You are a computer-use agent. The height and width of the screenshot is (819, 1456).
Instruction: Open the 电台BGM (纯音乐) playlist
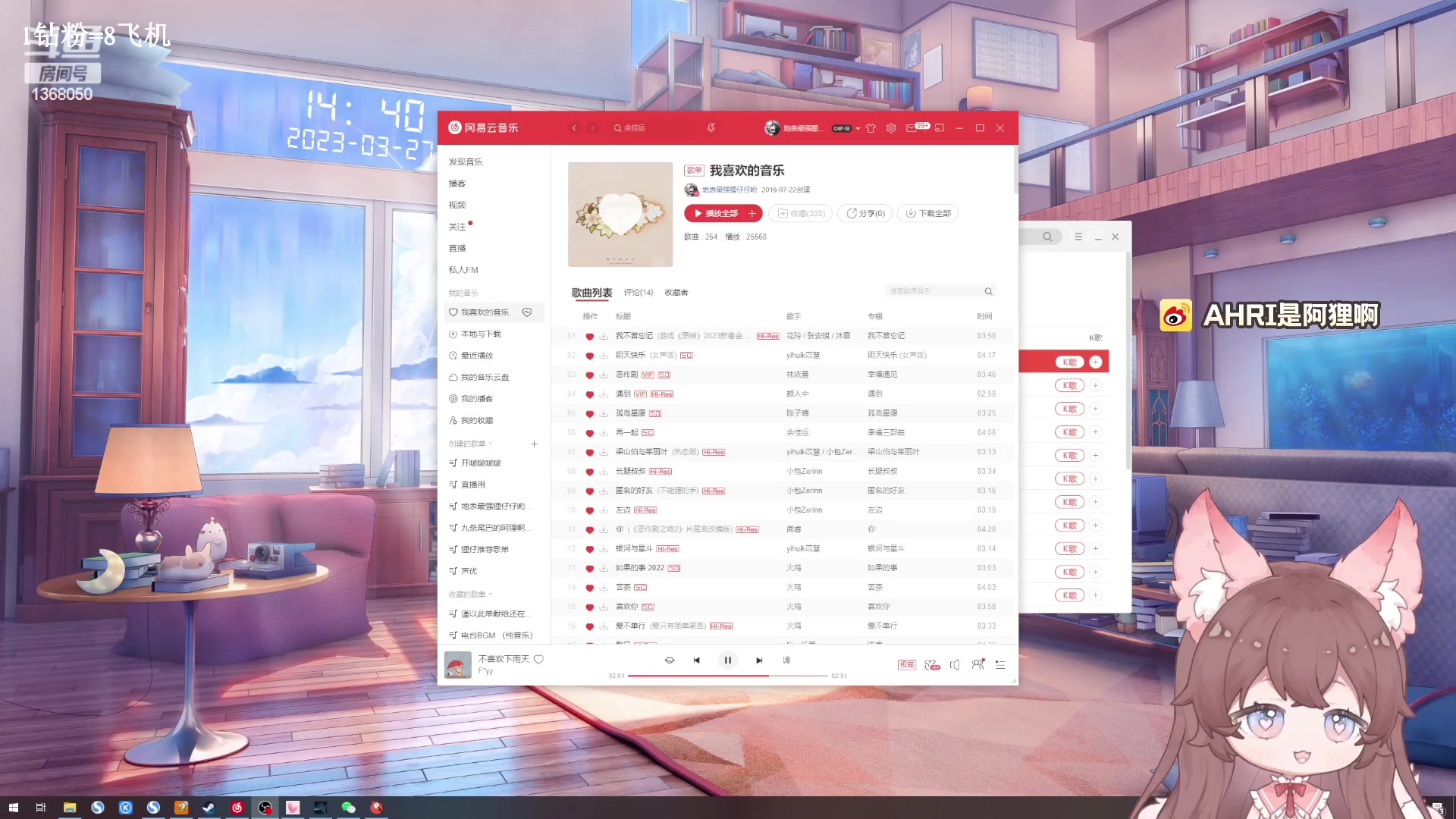[496, 635]
